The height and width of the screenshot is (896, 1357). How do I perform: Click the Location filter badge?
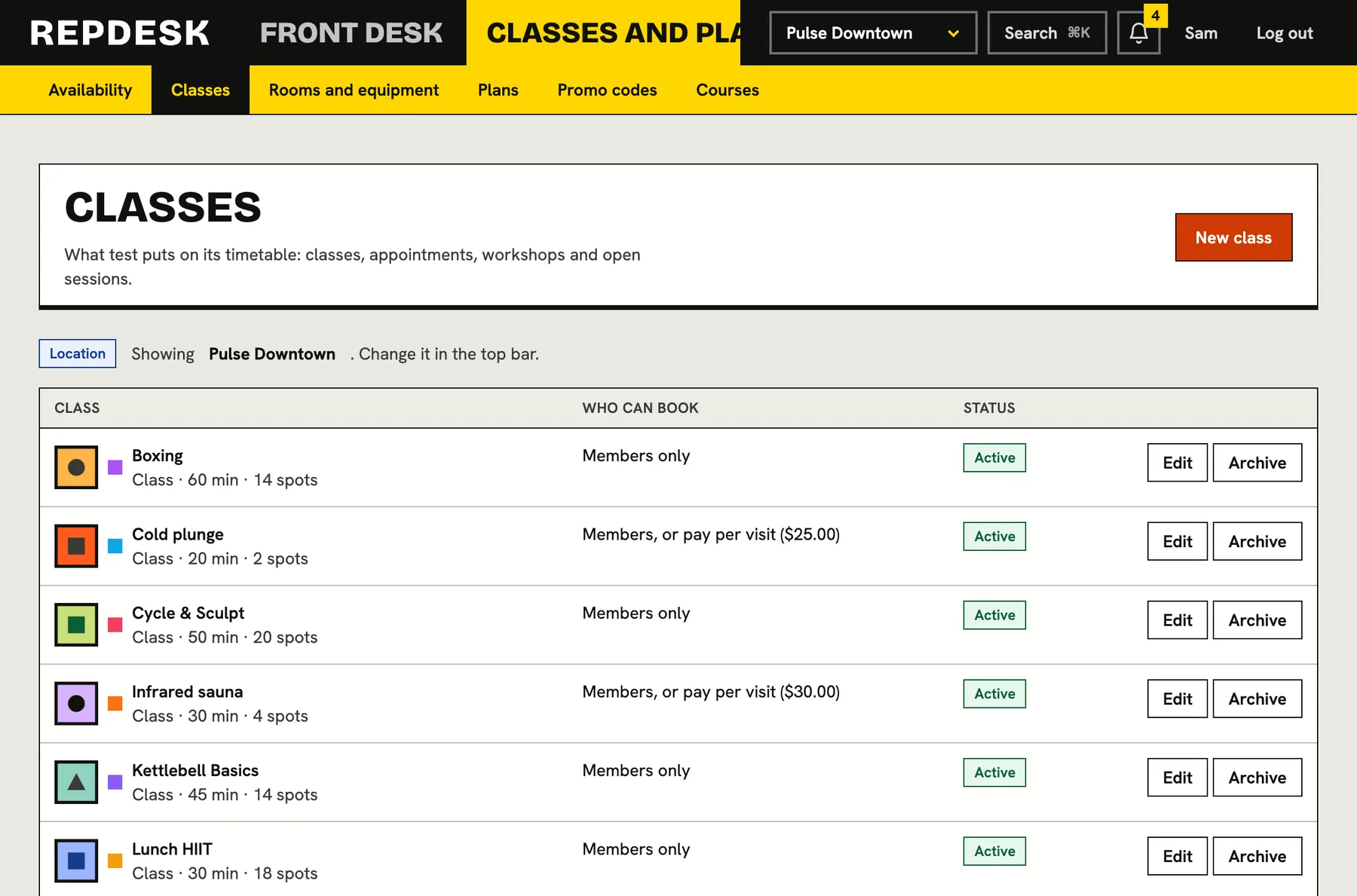(x=78, y=353)
